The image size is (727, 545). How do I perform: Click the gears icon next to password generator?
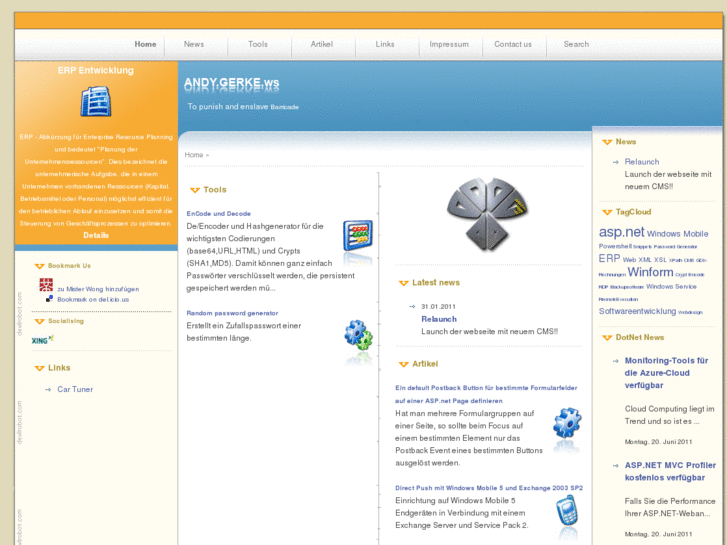pos(358,334)
